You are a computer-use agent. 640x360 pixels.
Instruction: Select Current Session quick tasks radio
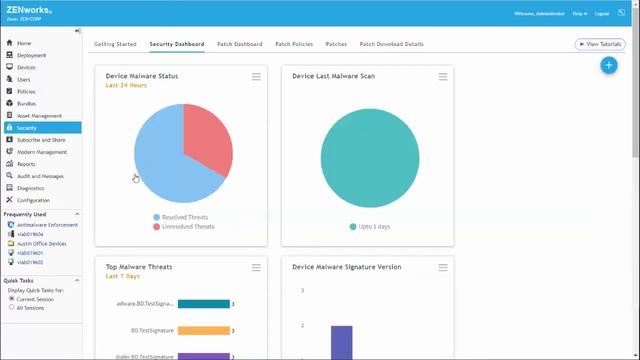click(x=11, y=299)
